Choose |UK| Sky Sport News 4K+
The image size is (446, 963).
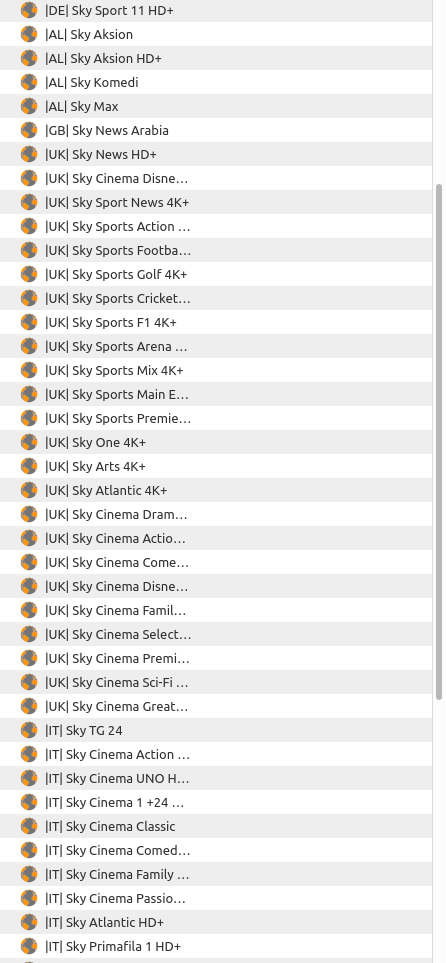coord(216,202)
